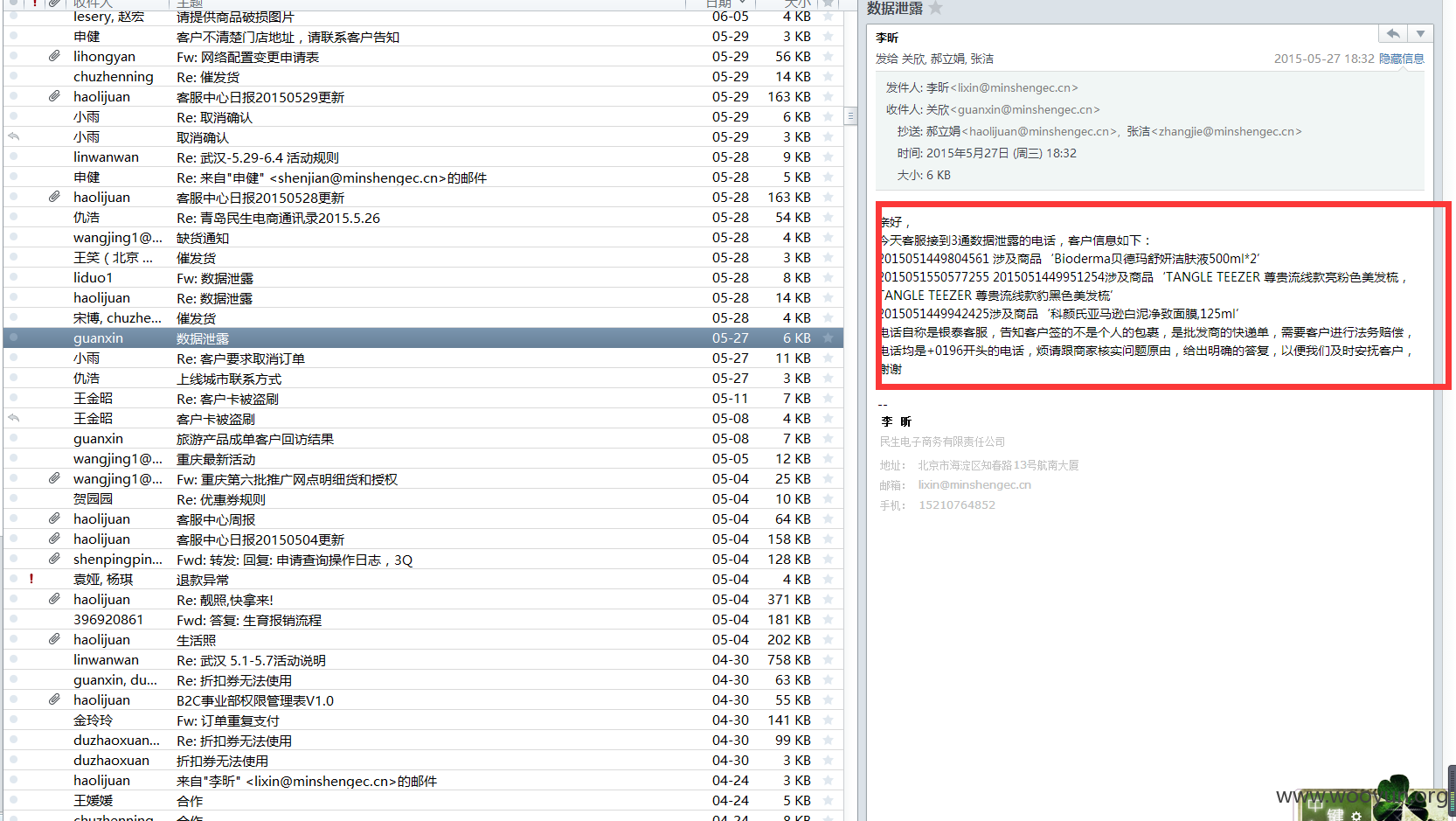Open the email 请提供商品破损图片 from lesery
Viewport: 1456px width, 821px height.
(x=423, y=17)
